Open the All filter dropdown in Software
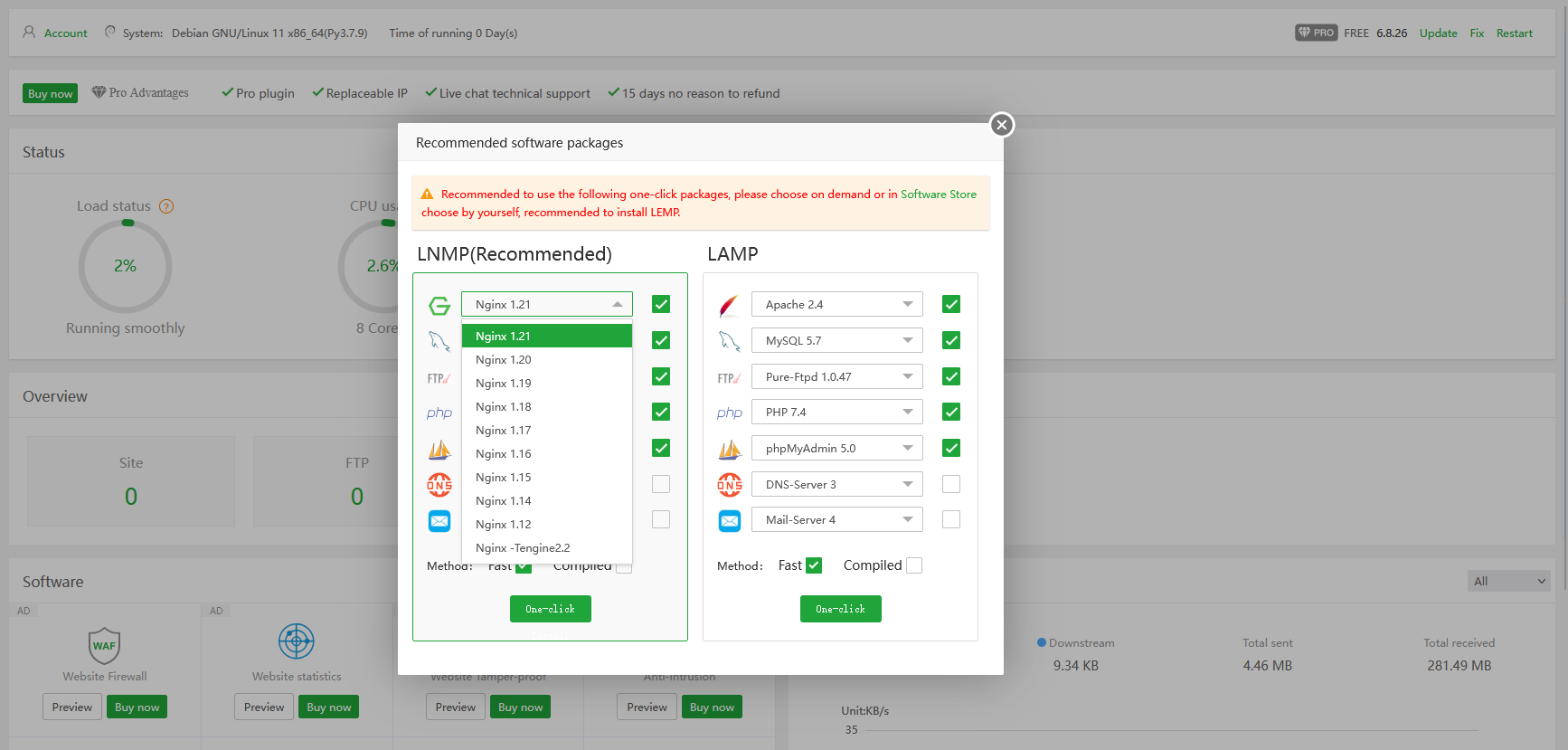This screenshot has height=750, width=1568. pos(1508,581)
